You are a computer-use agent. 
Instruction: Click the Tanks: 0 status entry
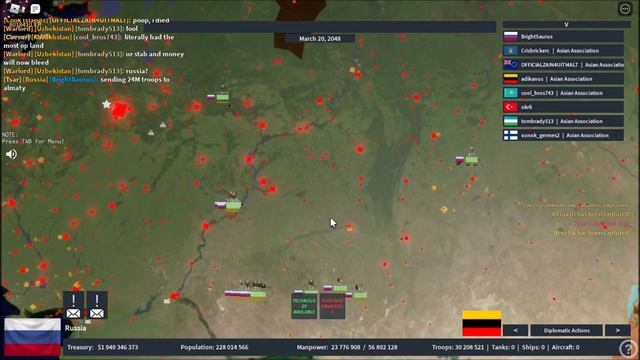pyautogui.click(x=503, y=347)
